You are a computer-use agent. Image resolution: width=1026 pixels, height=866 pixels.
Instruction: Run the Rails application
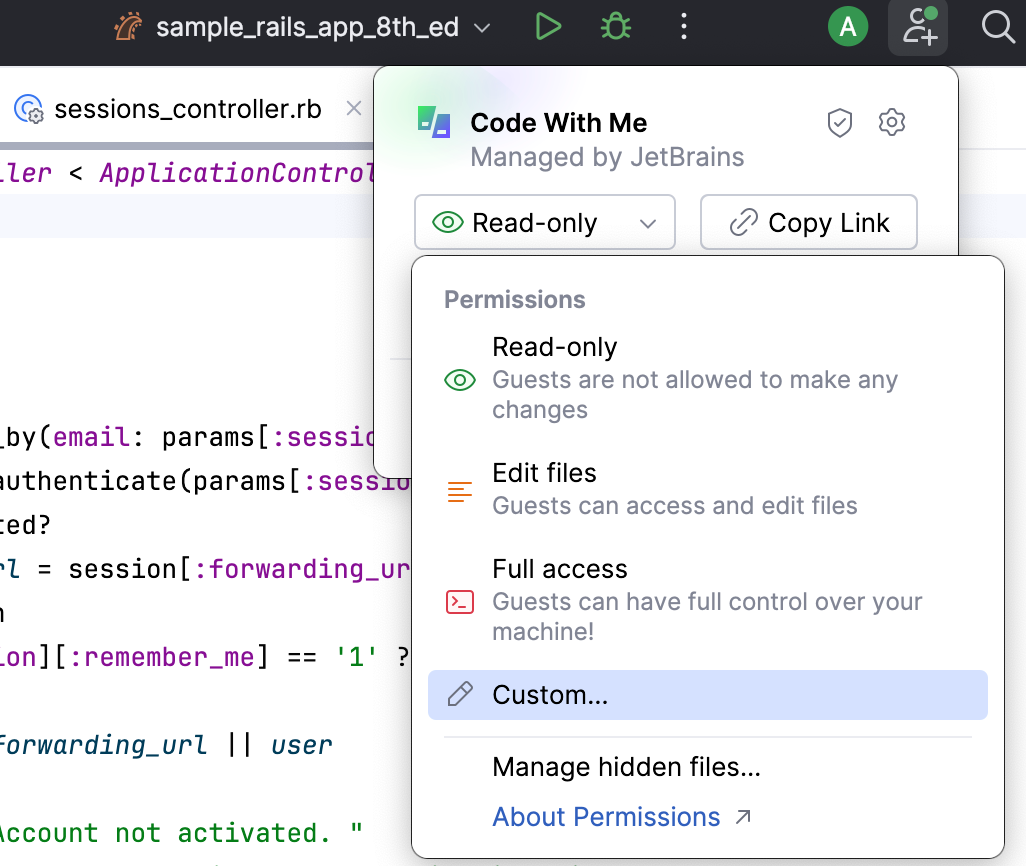pos(548,26)
